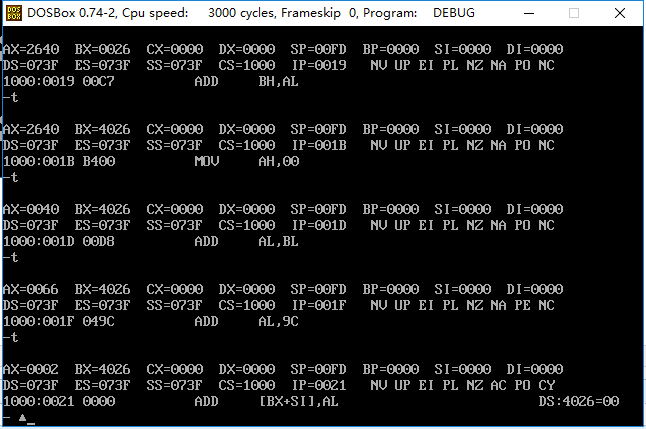646x429 pixels.
Task: Click the DOSBox icon in the title bar
Action: click(14, 13)
